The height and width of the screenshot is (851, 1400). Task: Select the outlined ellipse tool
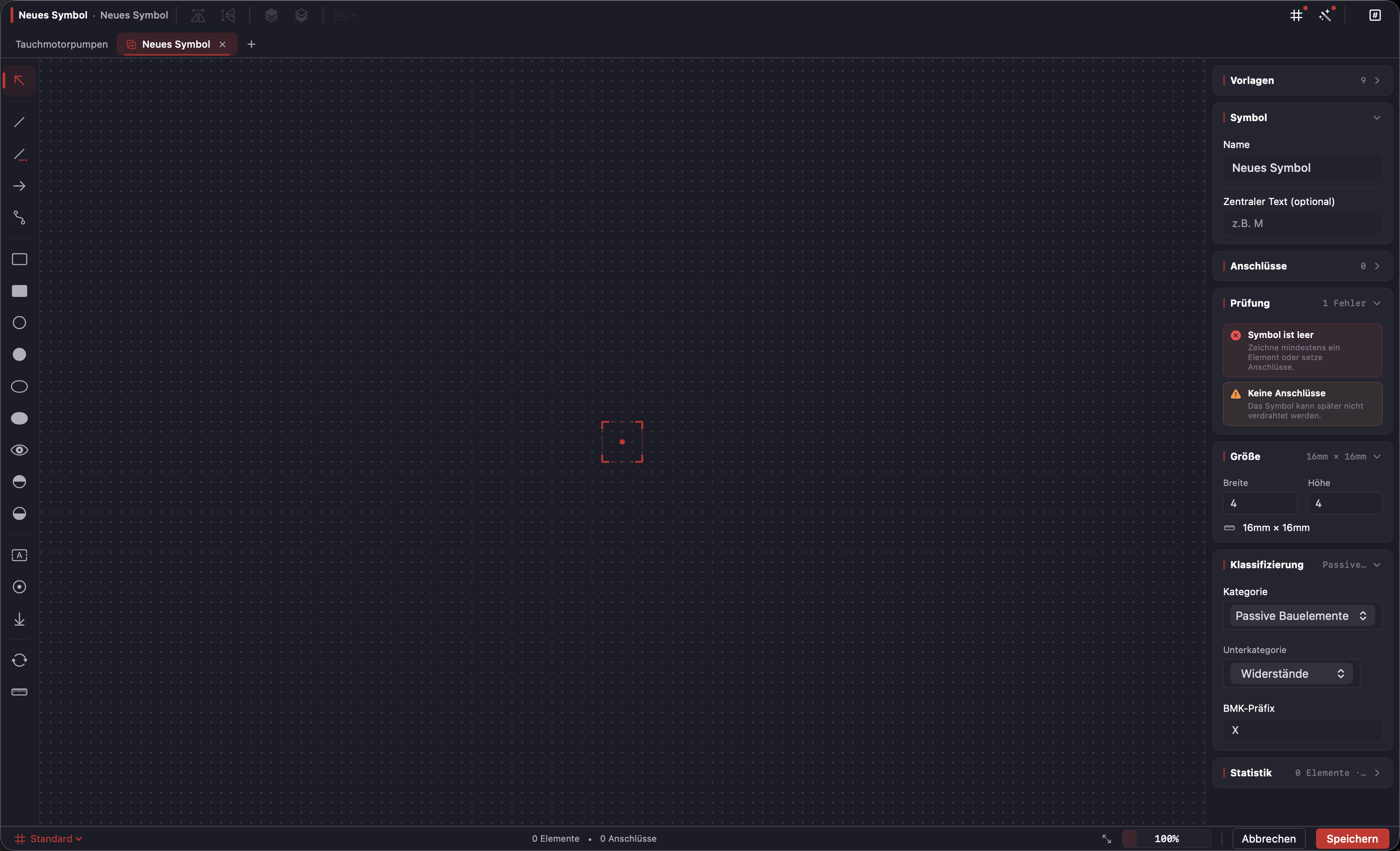coord(19,386)
